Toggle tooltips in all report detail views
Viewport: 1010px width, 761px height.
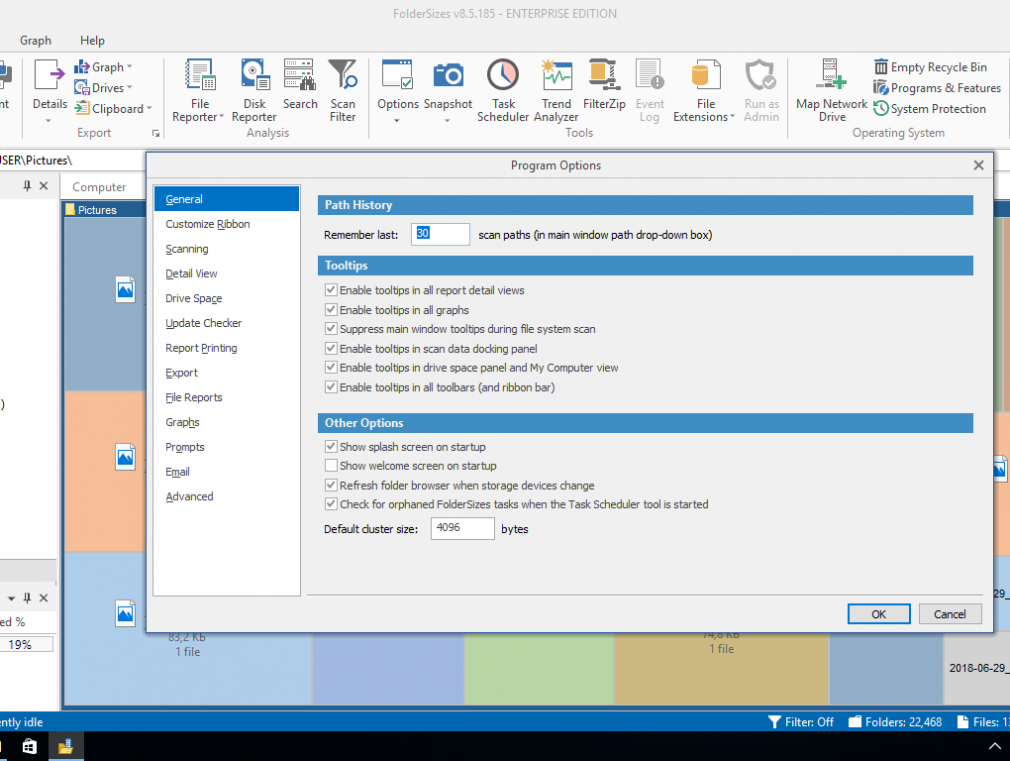pyautogui.click(x=331, y=290)
